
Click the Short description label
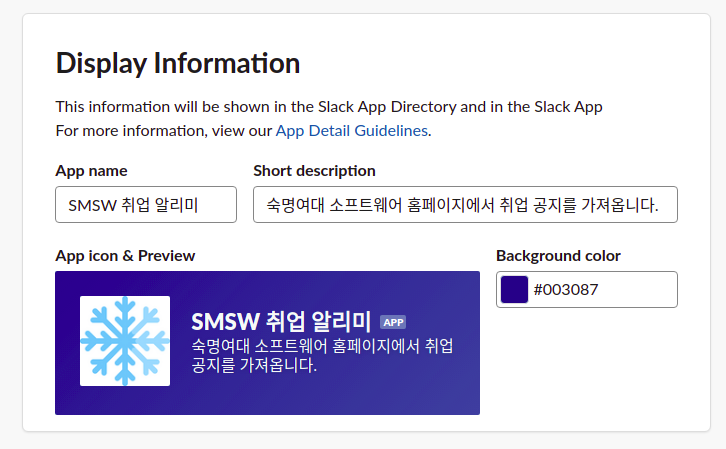314,171
